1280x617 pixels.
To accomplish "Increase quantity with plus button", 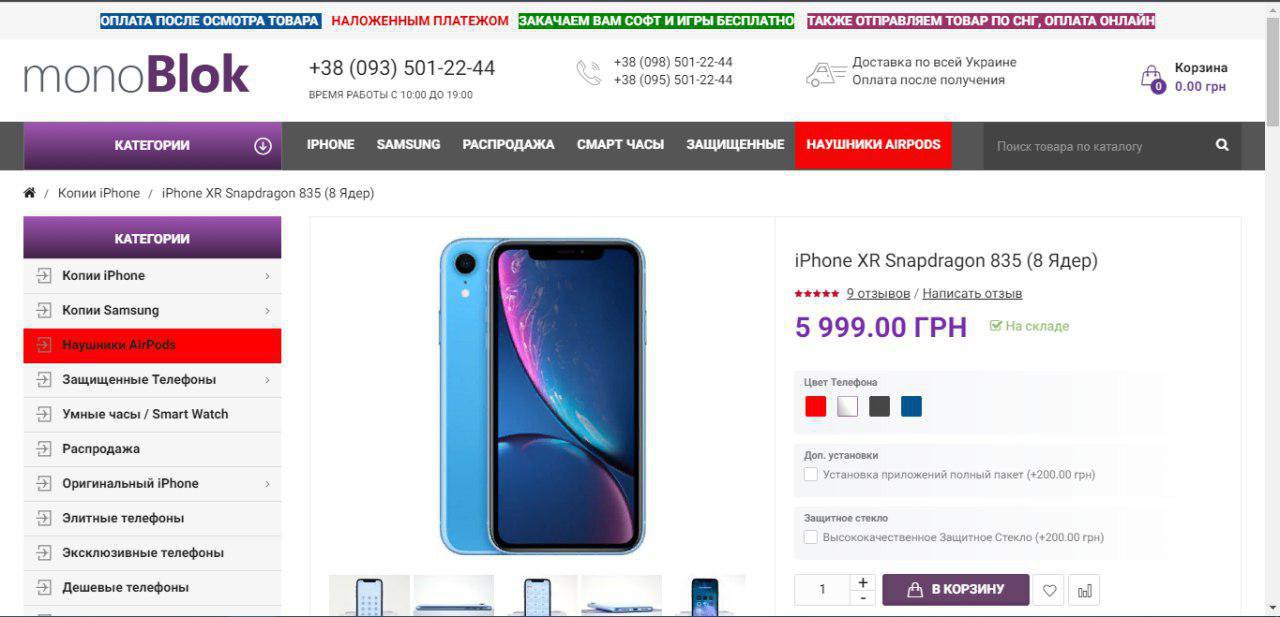I will click(x=863, y=582).
